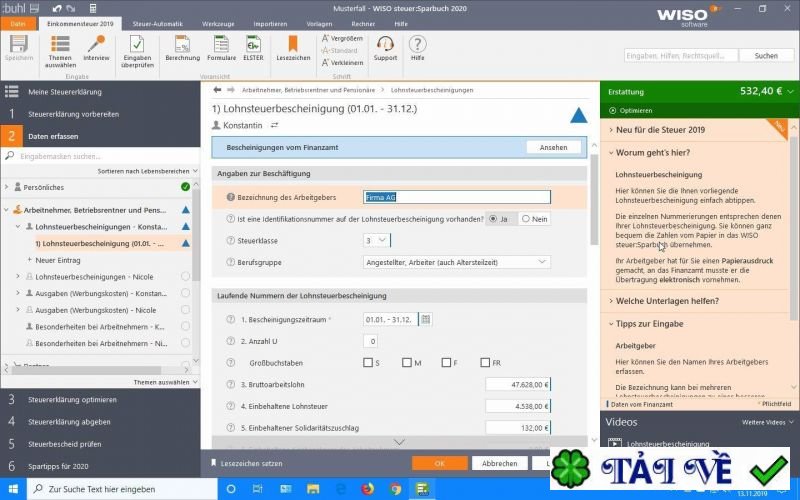
Task: Open the Erstattung amount dropdown chevron
Action: (790, 91)
